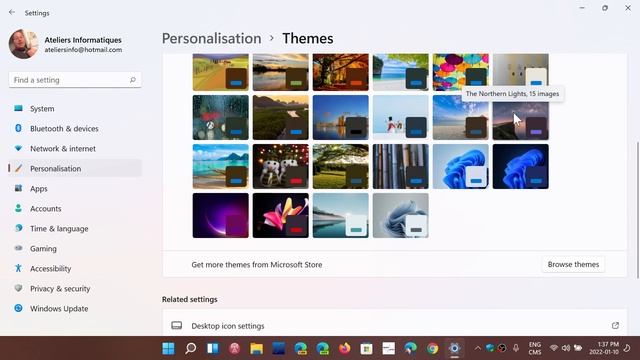Open the Windows Start menu

tap(168, 348)
